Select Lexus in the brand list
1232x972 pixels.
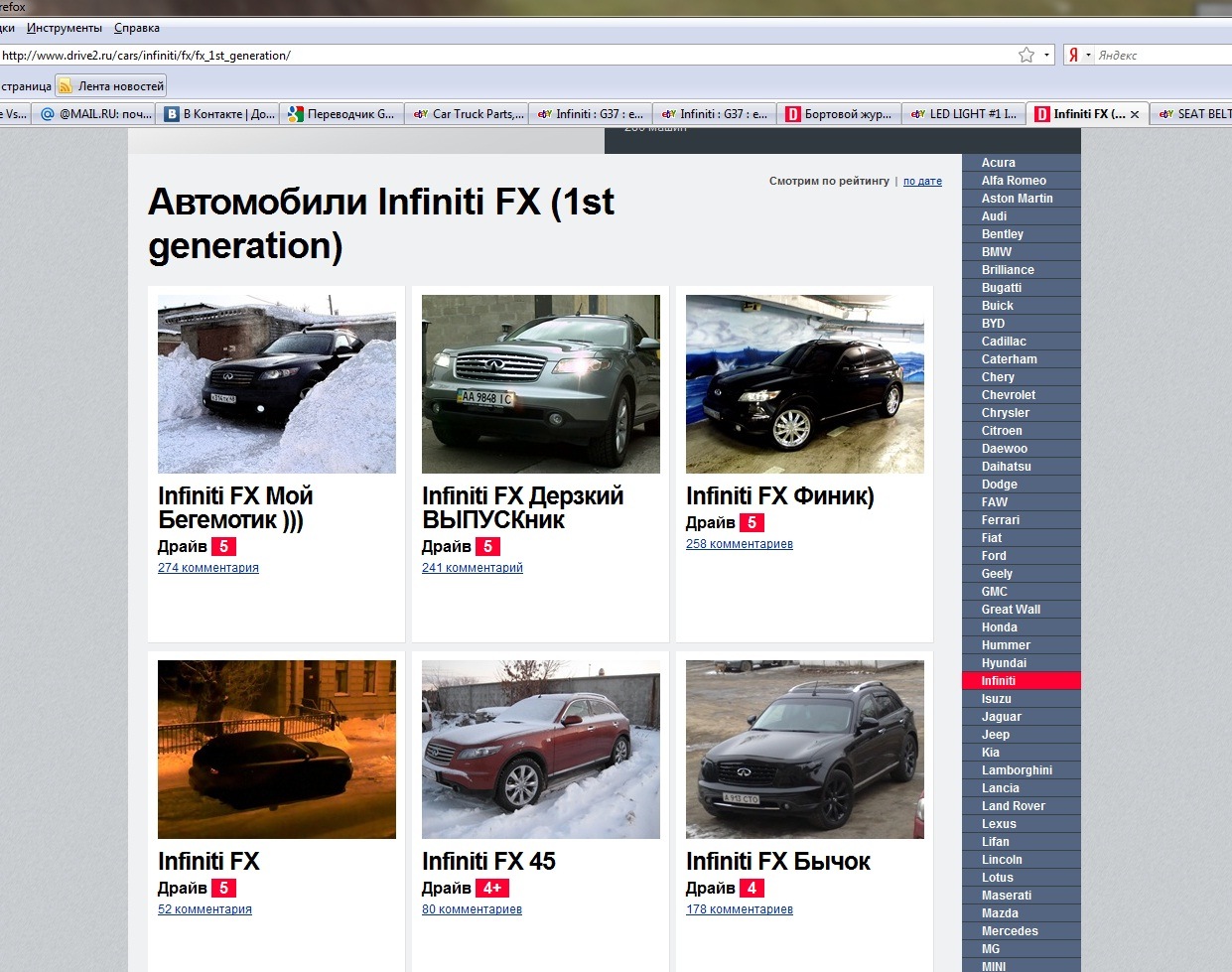coord(1022,824)
